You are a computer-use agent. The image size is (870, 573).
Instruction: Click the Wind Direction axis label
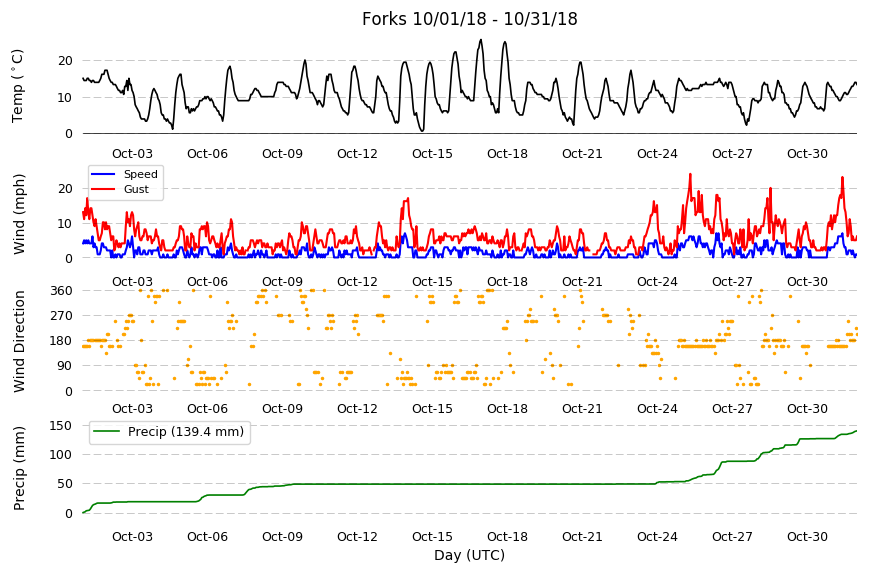[x=19, y=341]
